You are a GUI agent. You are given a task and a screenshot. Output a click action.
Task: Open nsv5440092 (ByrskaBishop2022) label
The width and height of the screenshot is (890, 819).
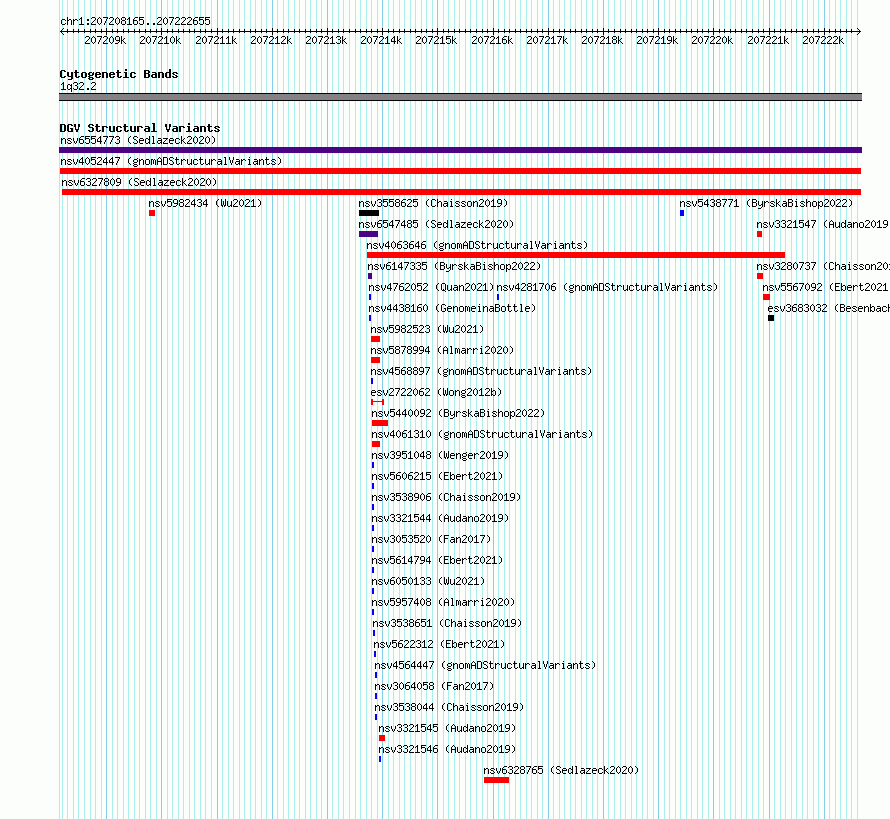(458, 413)
